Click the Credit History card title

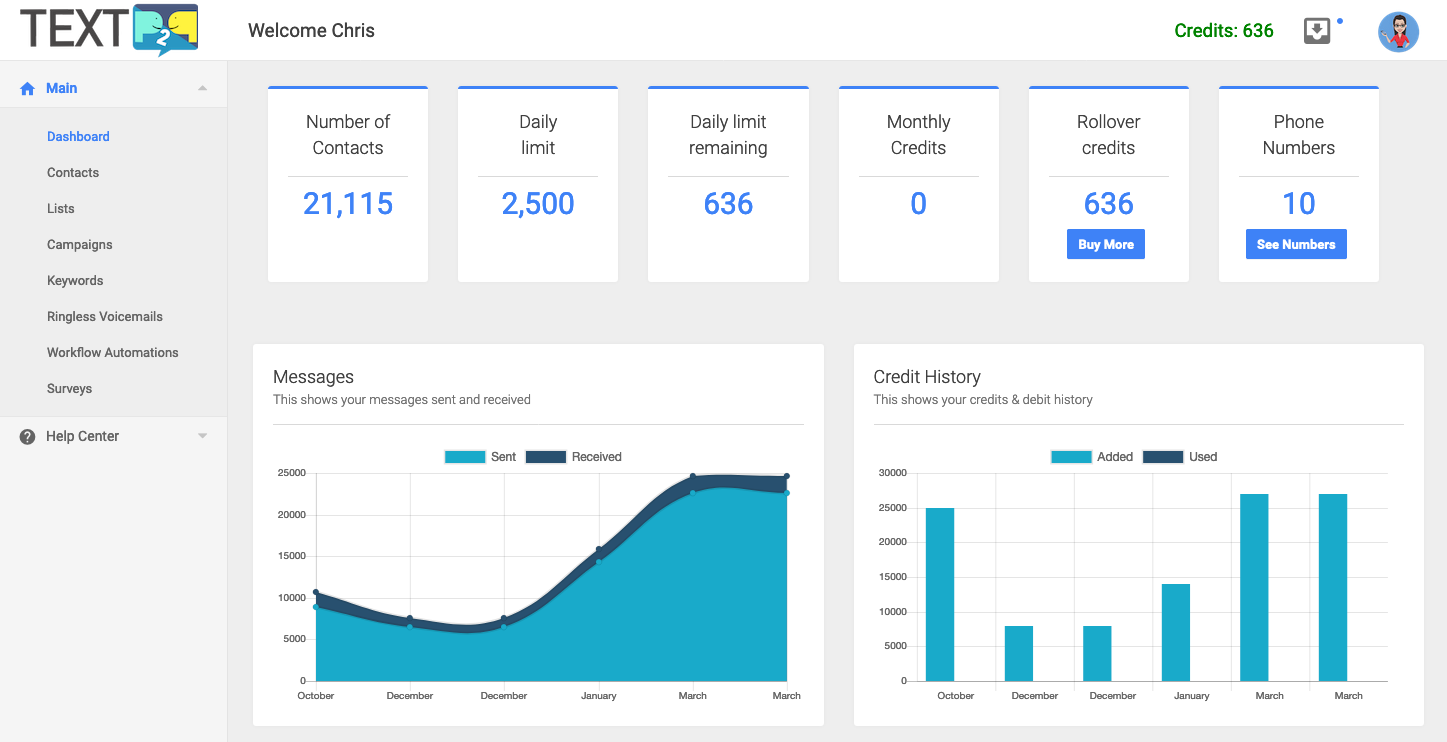[x=927, y=377]
